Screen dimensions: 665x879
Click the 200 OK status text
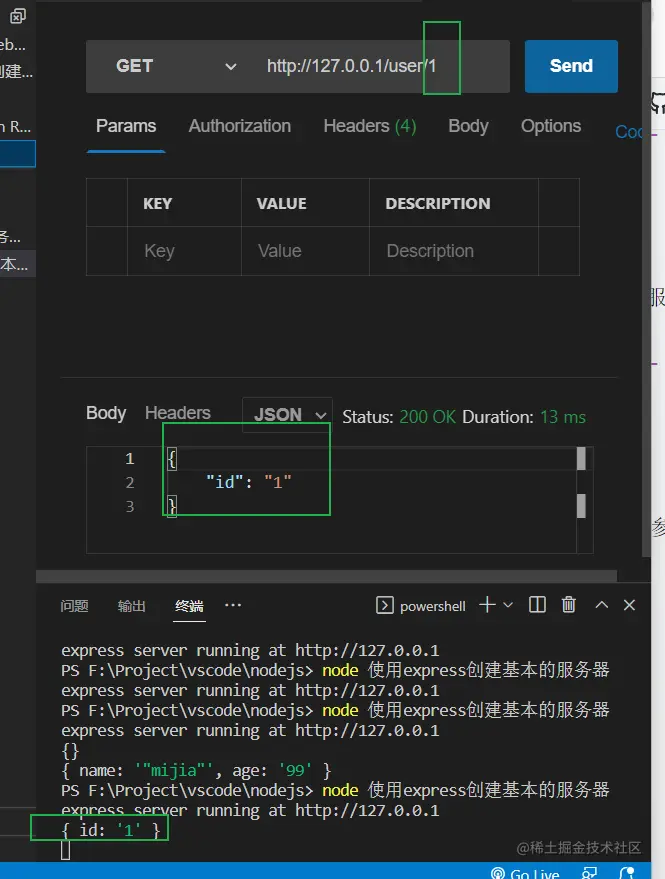[427, 417]
